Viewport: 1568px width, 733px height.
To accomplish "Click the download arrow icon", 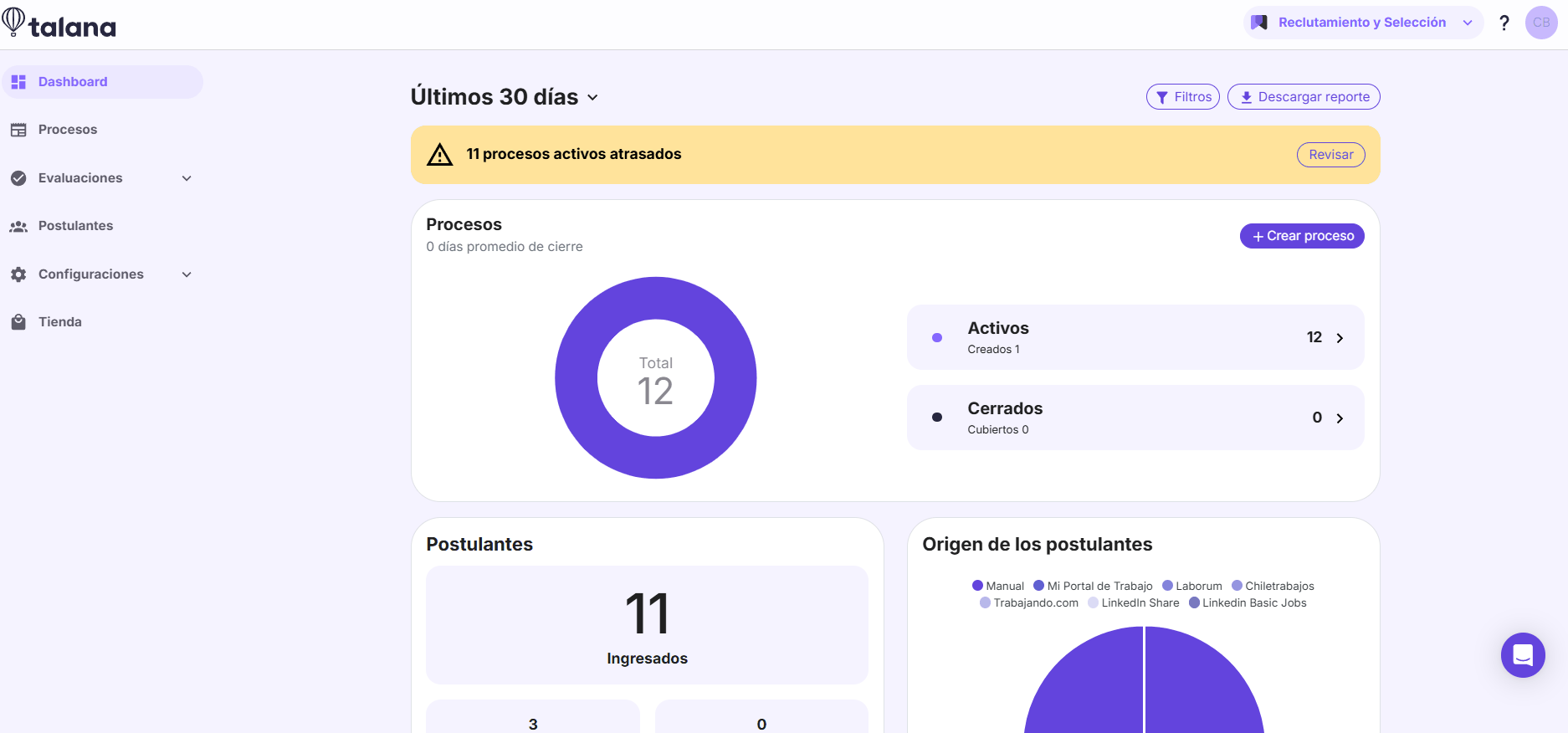I will (x=1247, y=98).
